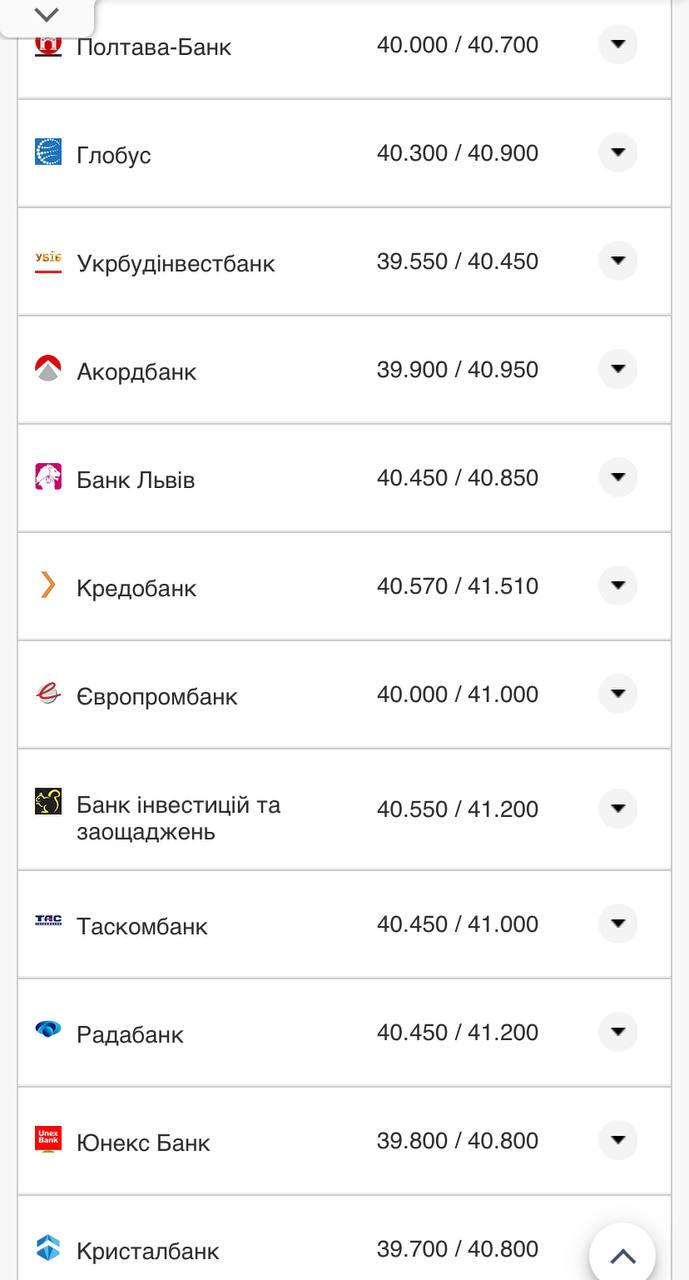
Task: Click the Акордбанк red logo icon
Action: point(48,369)
